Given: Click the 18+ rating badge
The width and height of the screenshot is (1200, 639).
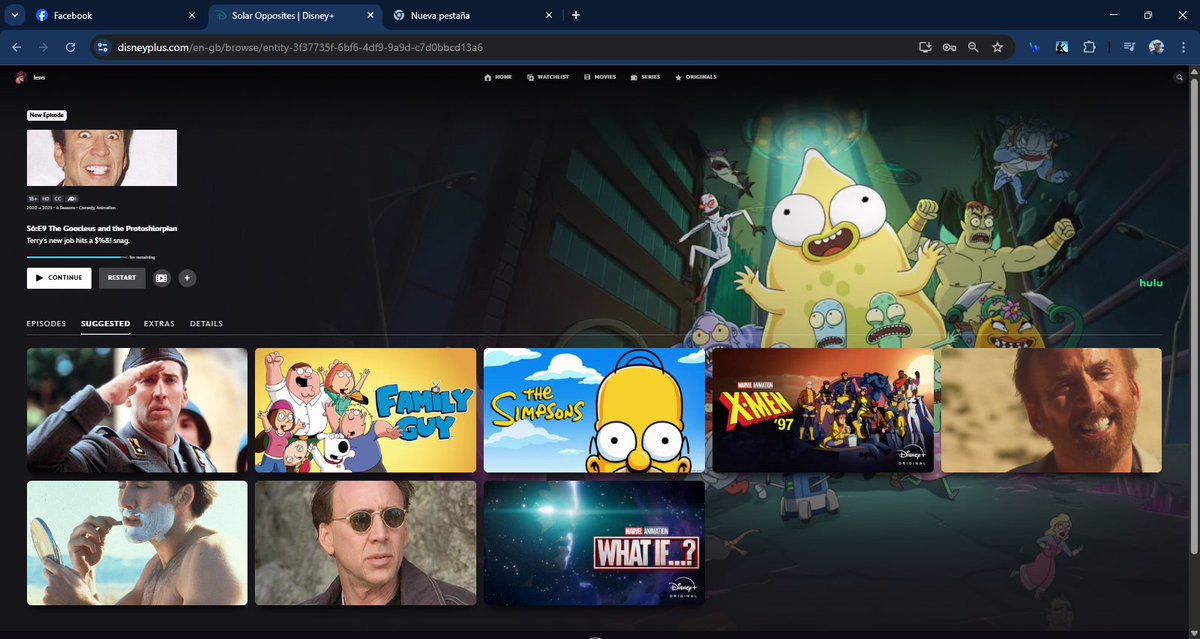Looking at the screenshot, I should (33, 200).
